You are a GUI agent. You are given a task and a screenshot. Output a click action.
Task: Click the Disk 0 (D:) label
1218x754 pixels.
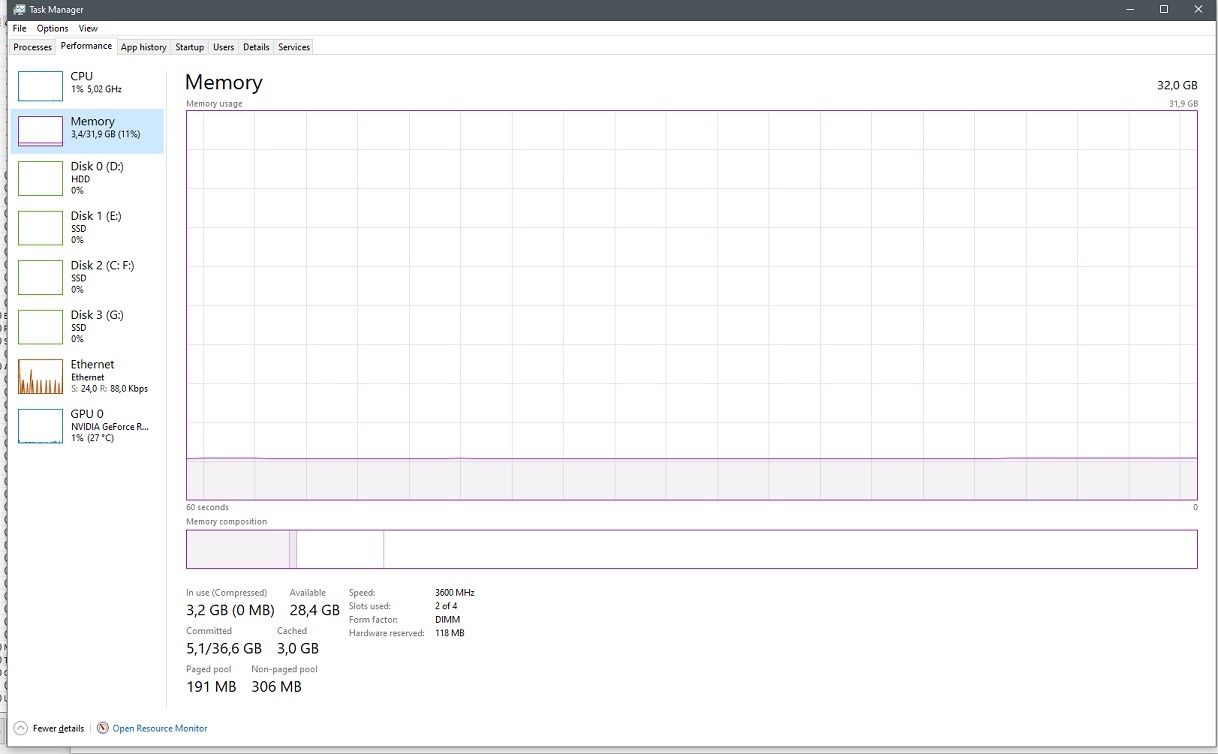click(97, 166)
